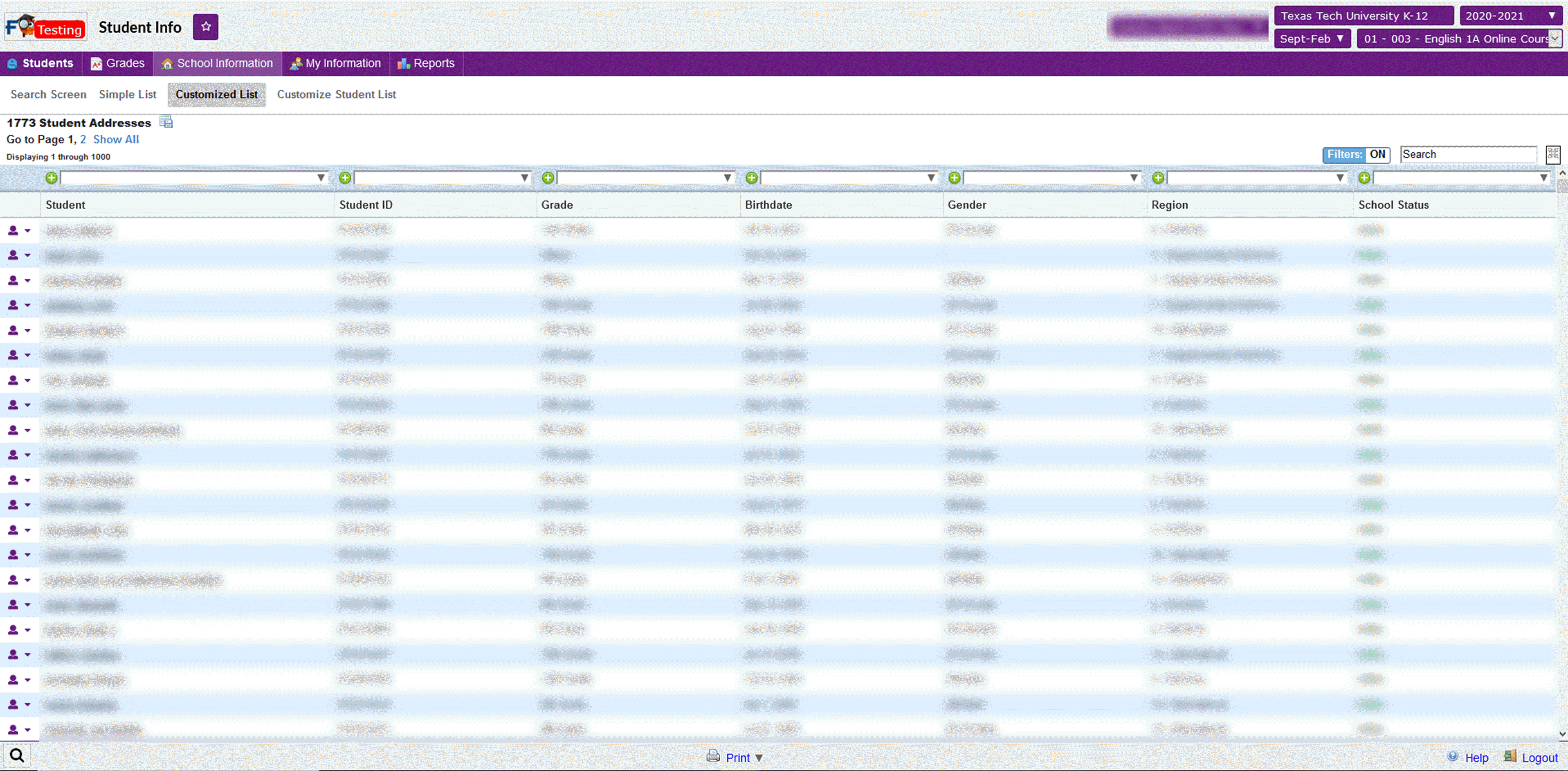
Task: Add a filter on the Student ID column
Action: click(345, 177)
